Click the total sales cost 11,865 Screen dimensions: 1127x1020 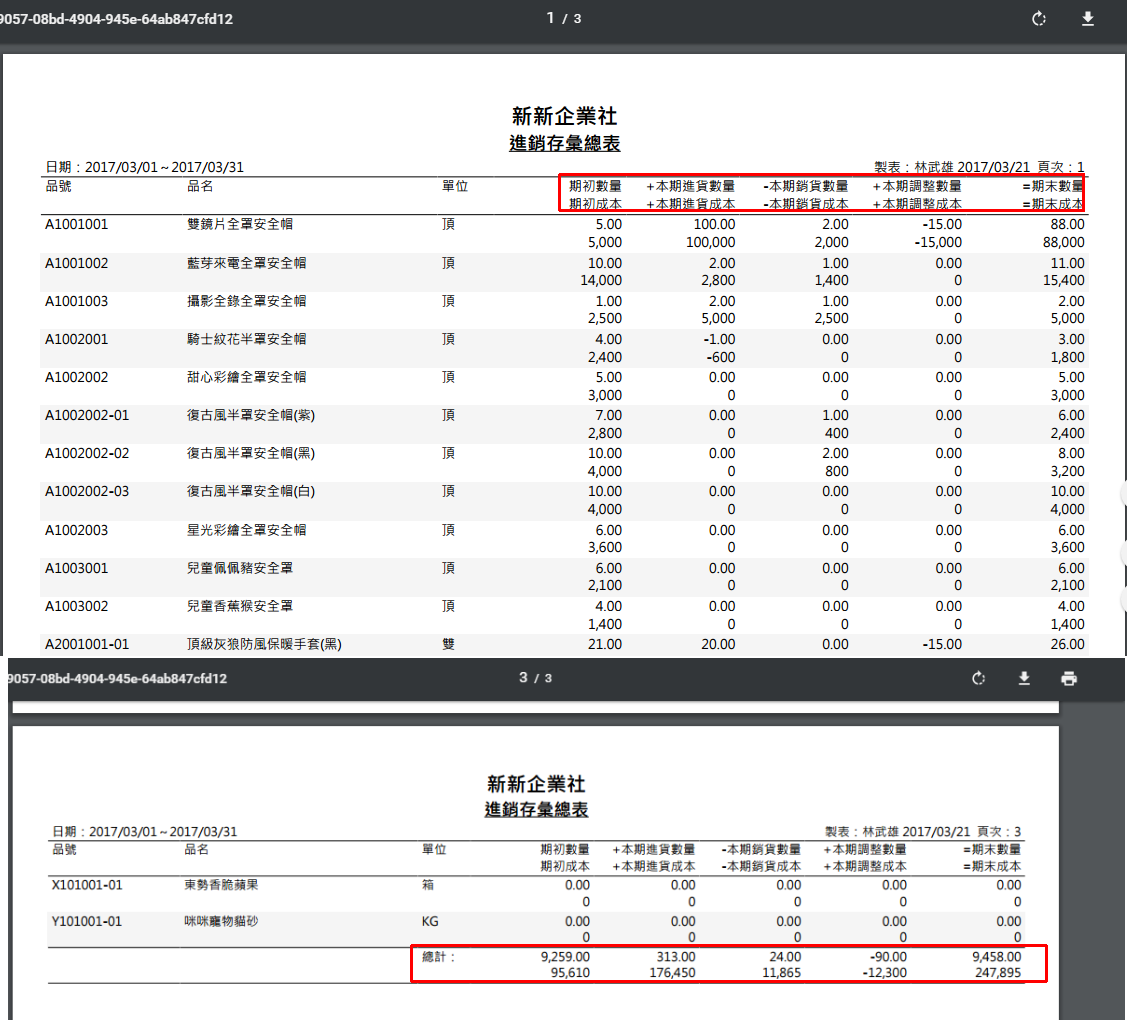pyautogui.click(x=781, y=973)
